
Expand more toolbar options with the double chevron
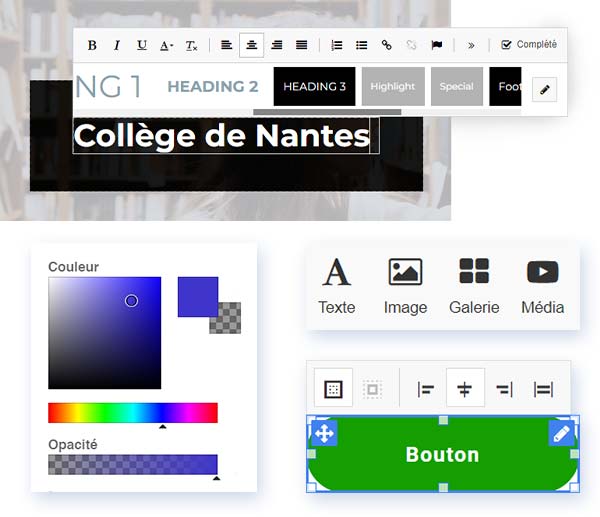(471, 46)
